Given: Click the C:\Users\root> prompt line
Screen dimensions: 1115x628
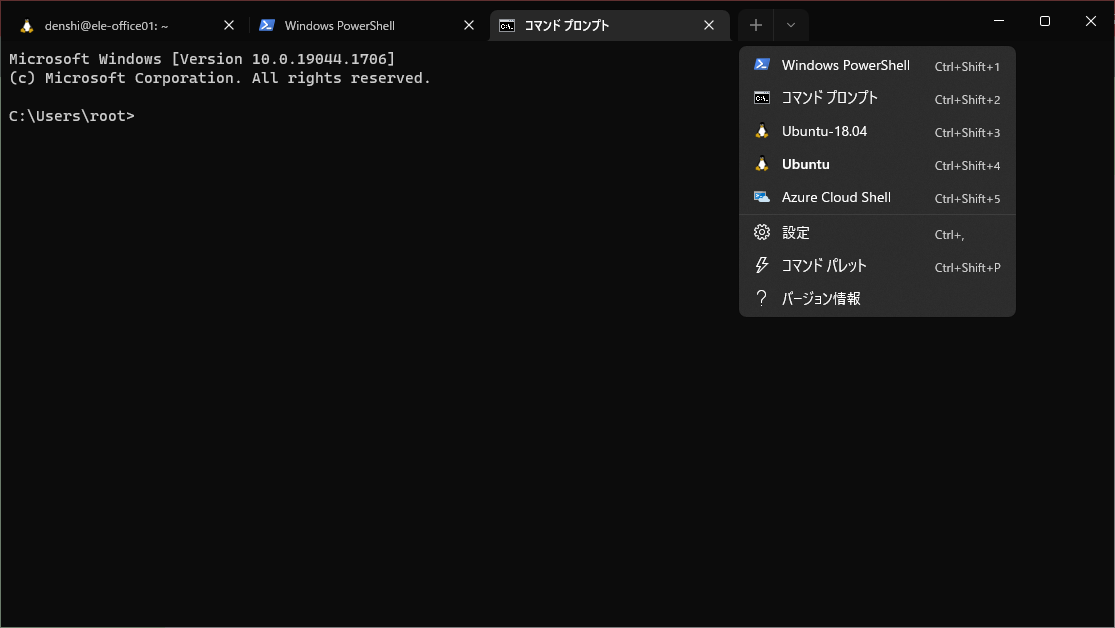Looking at the screenshot, I should pos(72,116).
